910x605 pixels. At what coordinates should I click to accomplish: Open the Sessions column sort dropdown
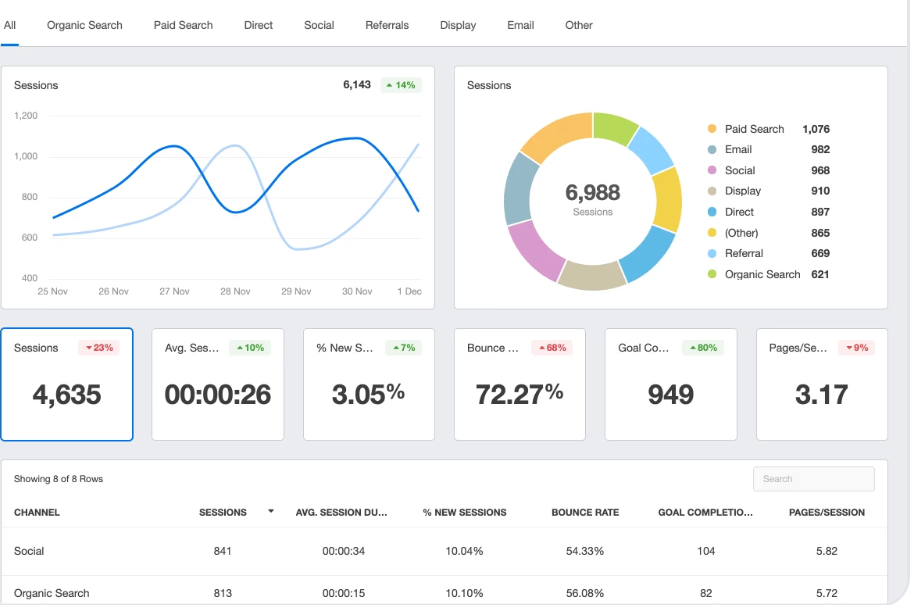coord(270,512)
